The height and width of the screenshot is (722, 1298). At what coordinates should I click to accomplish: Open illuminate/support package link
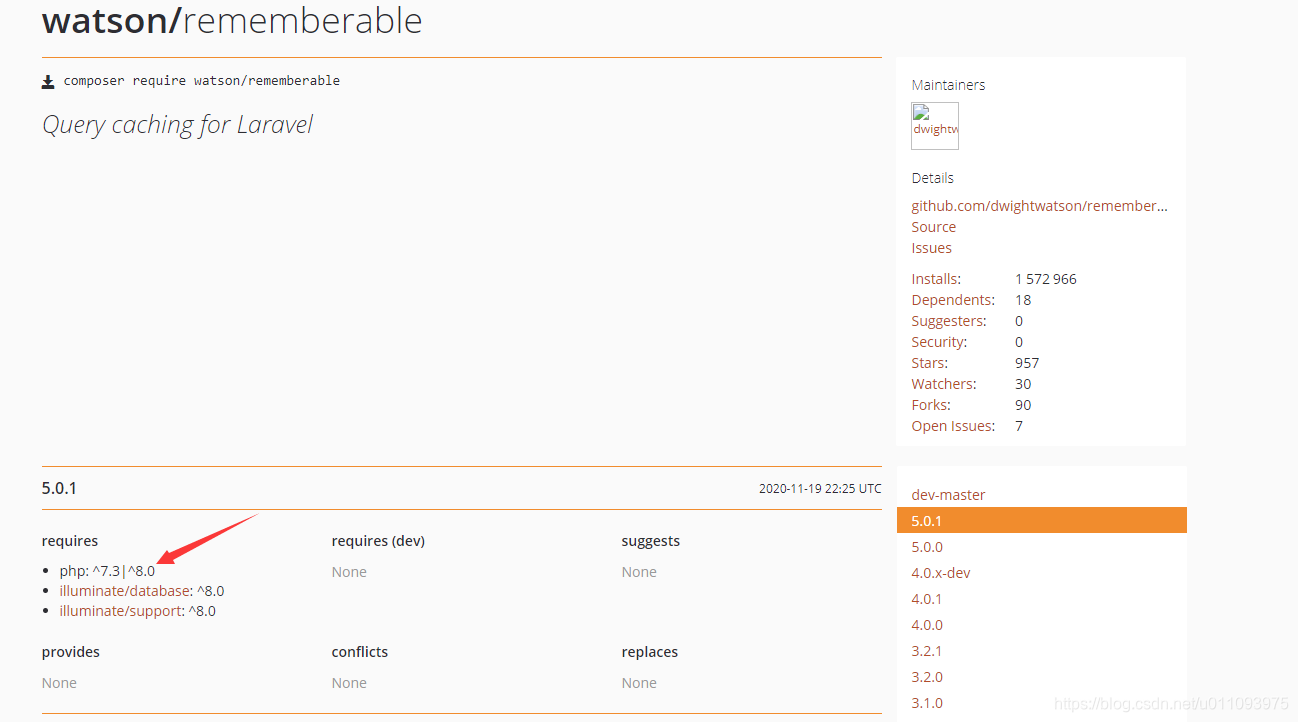120,611
